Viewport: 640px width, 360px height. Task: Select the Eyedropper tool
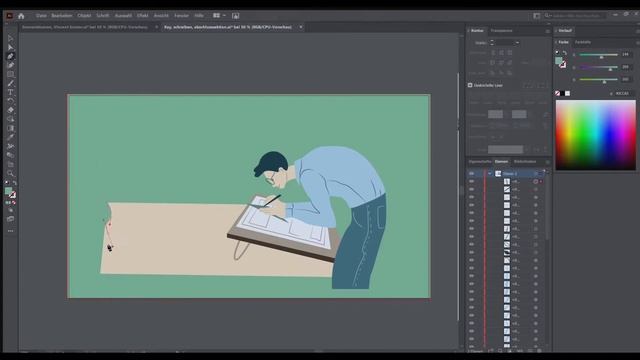[x=11, y=137]
